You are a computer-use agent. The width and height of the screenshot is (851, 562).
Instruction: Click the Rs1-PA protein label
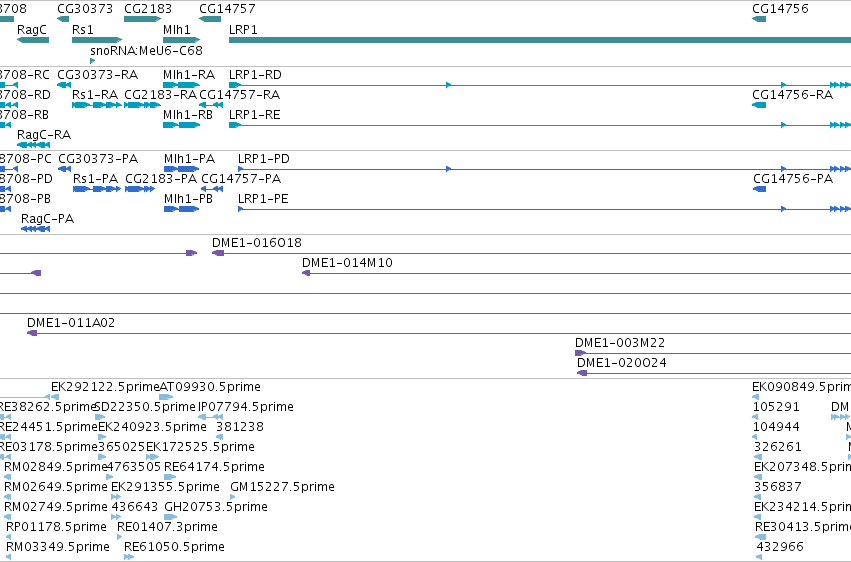[95, 178]
